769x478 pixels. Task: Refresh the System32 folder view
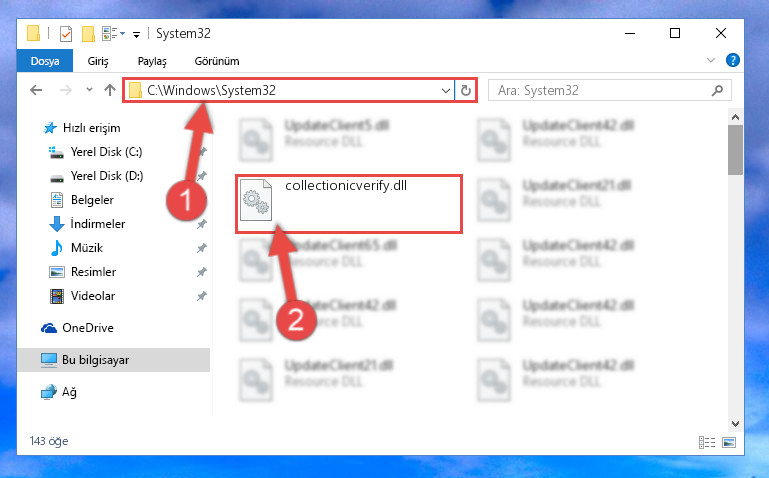click(465, 90)
